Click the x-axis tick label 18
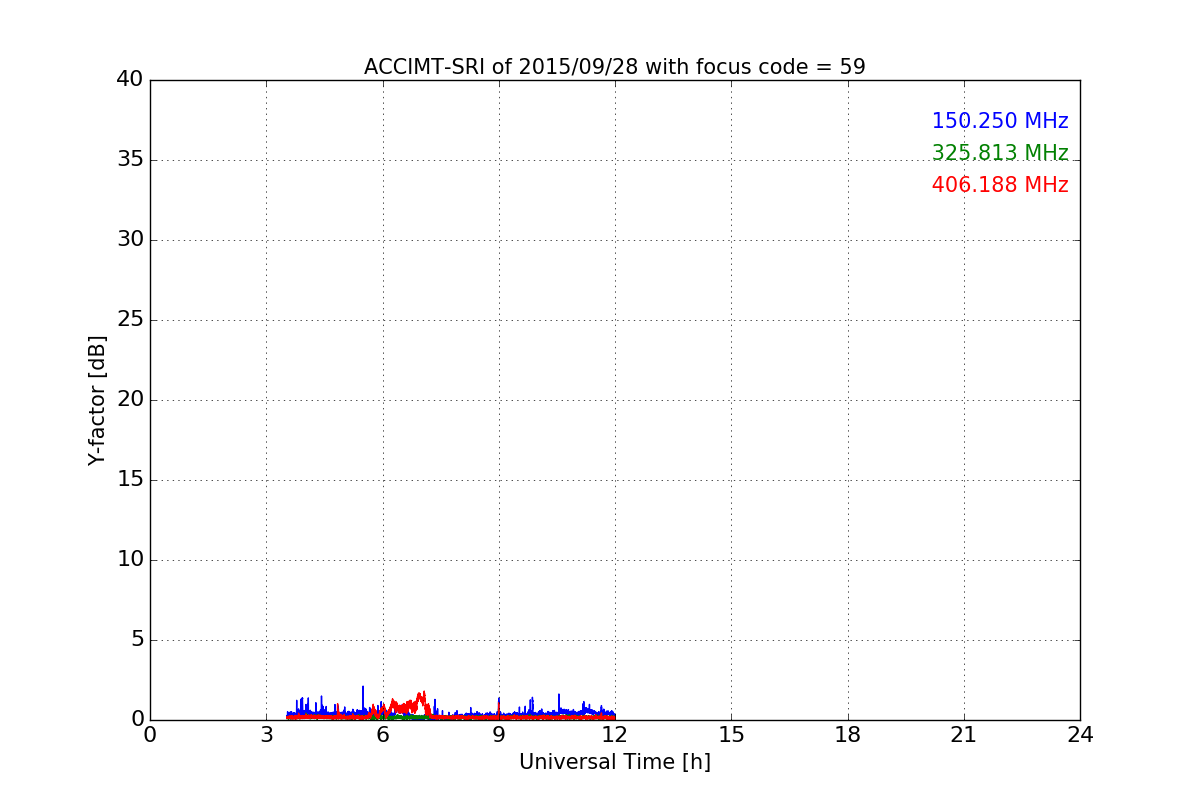 click(848, 735)
